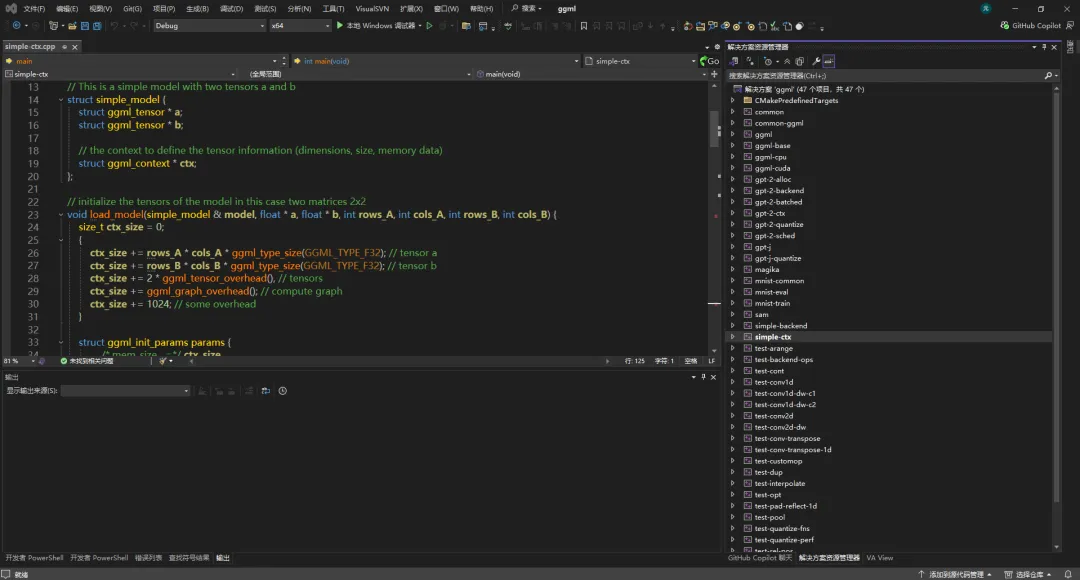Toggle the preview selected items button
The width and height of the screenshot is (1080, 580).
point(829,61)
